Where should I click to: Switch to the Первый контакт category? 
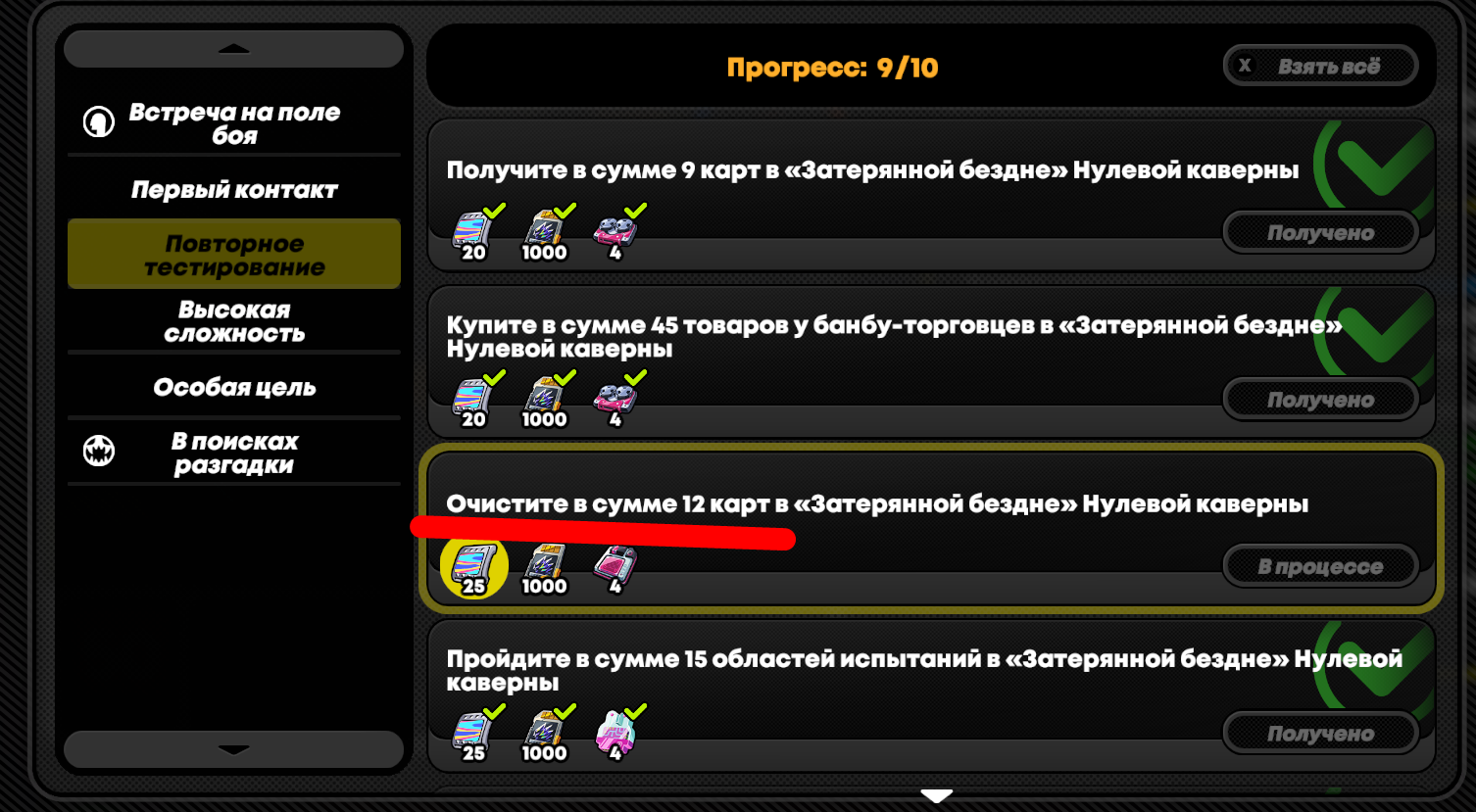coord(234,190)
